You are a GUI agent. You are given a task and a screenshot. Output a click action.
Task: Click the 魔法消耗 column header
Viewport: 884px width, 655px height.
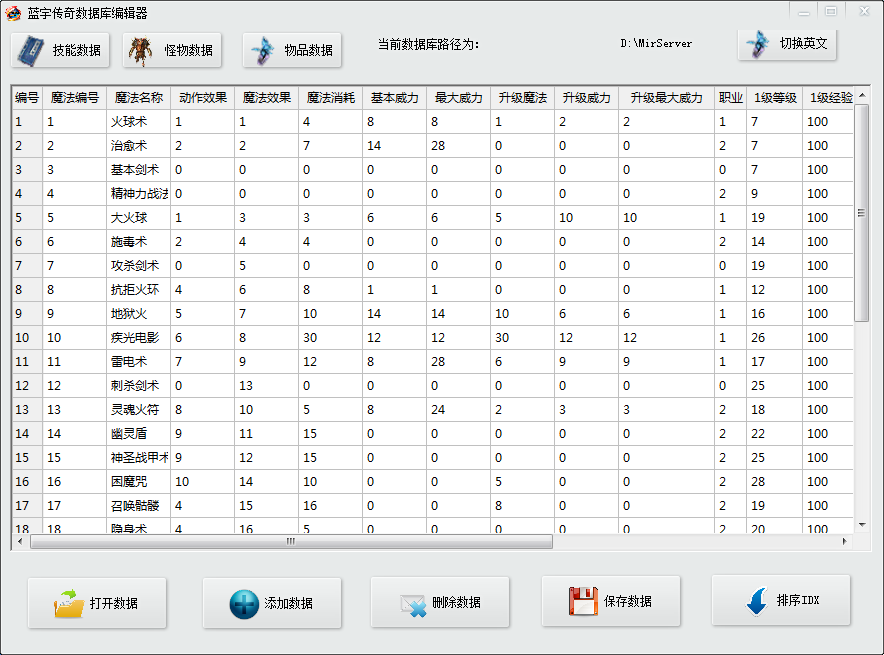click(330, 98)
